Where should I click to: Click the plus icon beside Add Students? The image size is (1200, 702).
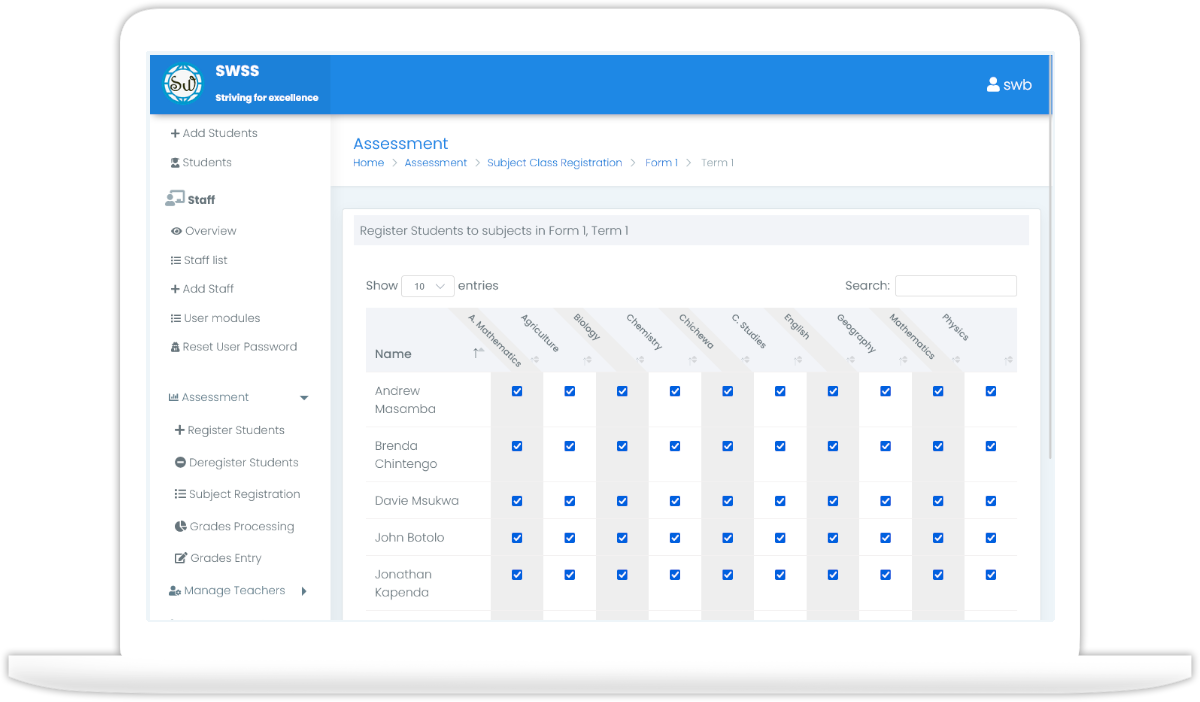click(x=175, y=133)
